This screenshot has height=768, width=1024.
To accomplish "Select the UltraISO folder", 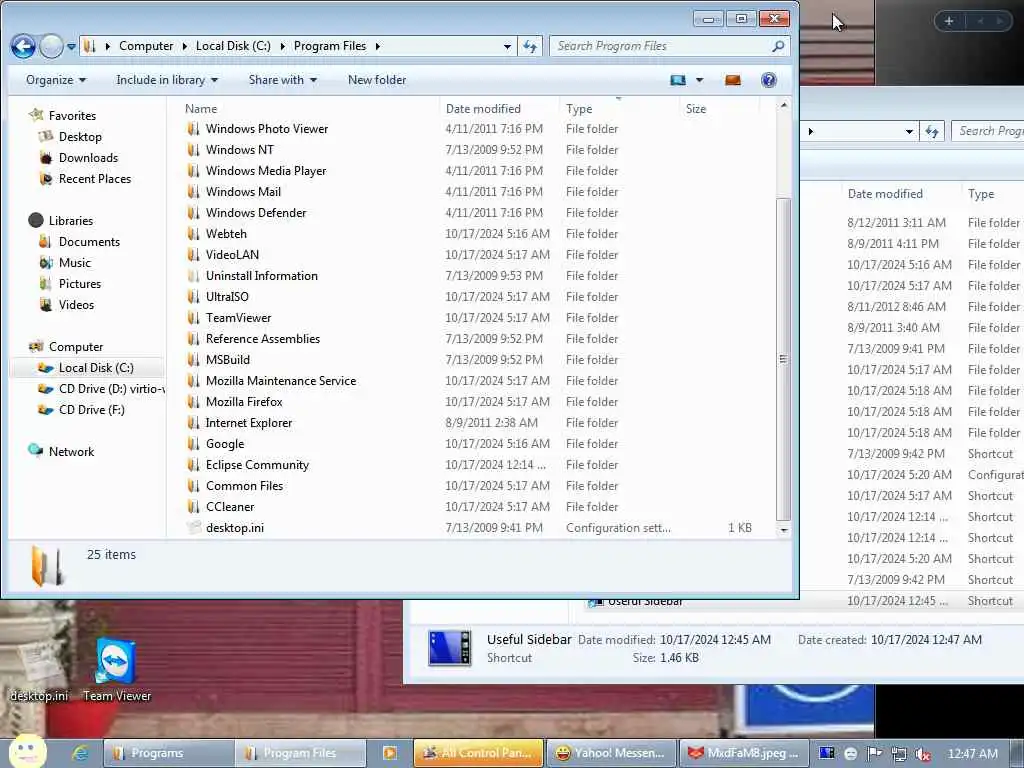I will point(227,296).
